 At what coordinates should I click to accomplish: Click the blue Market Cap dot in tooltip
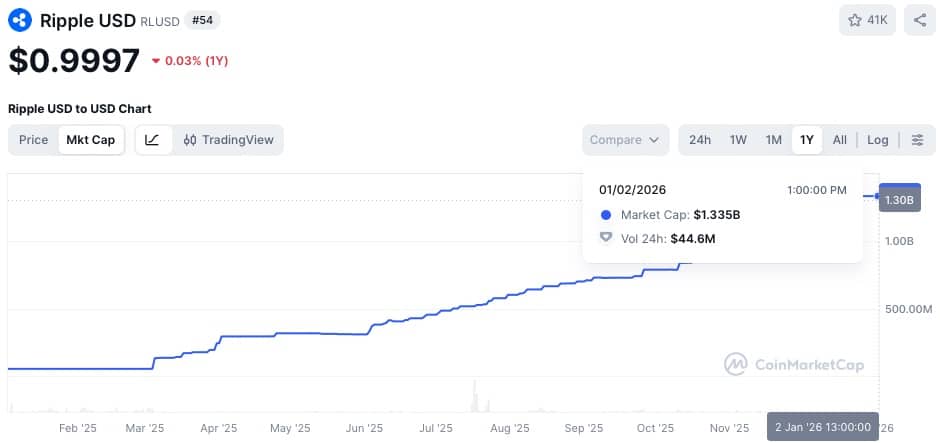pyautogui.click(x=605, y=215)
